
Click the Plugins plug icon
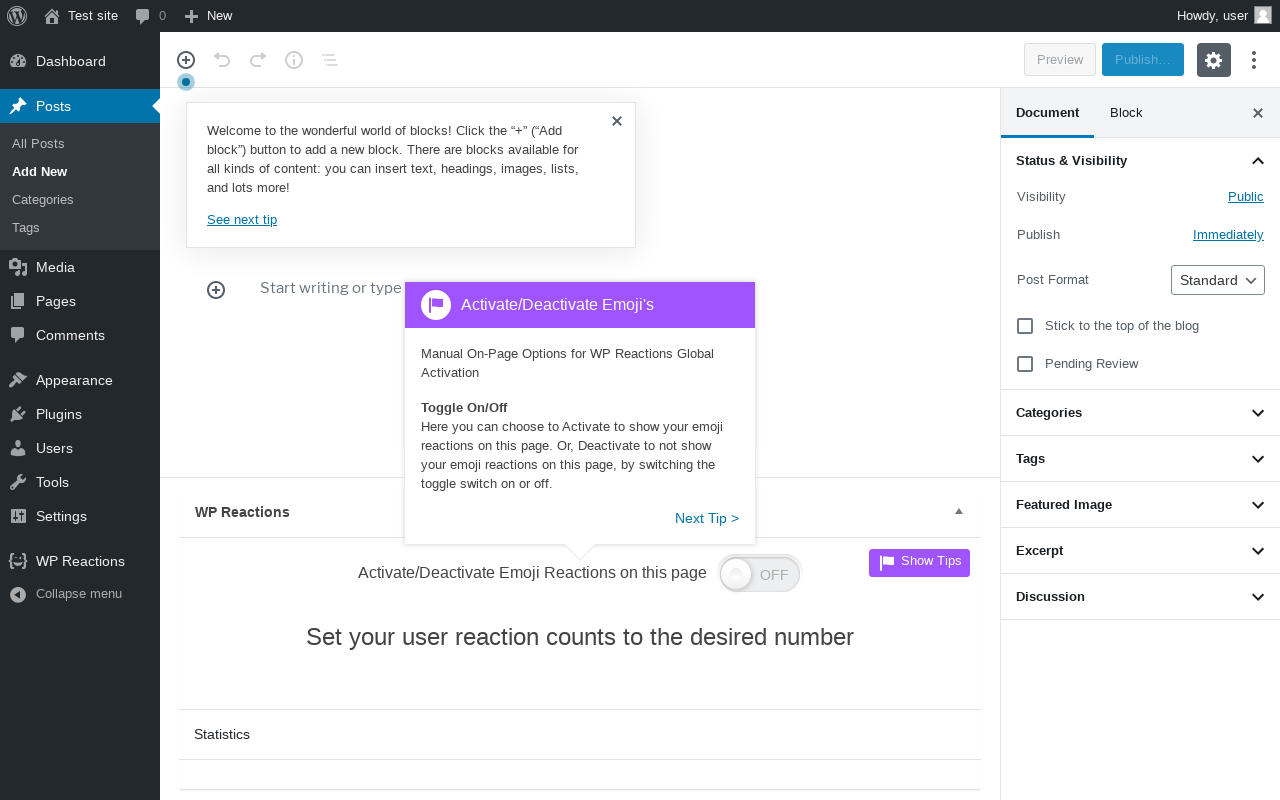point(18,414)
